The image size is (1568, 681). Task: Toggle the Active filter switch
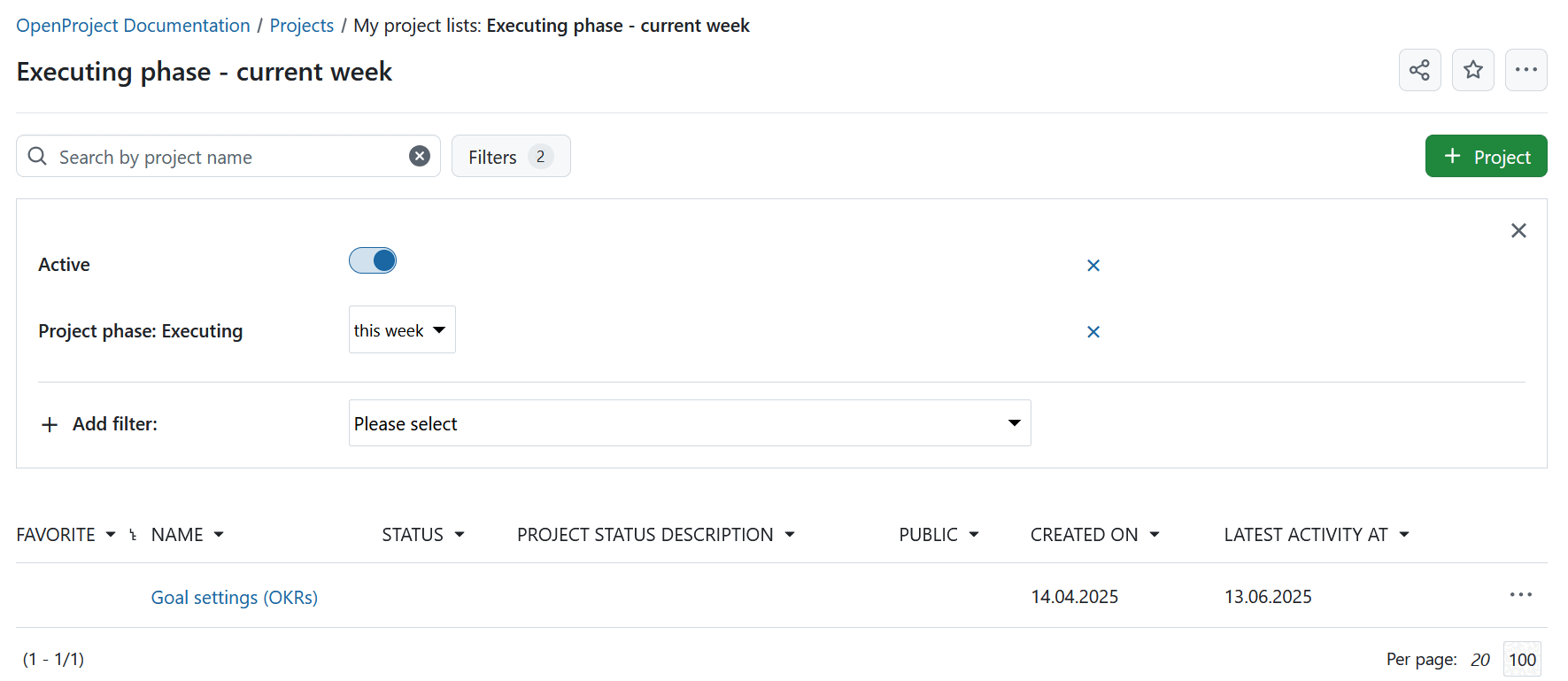[373, 261]
